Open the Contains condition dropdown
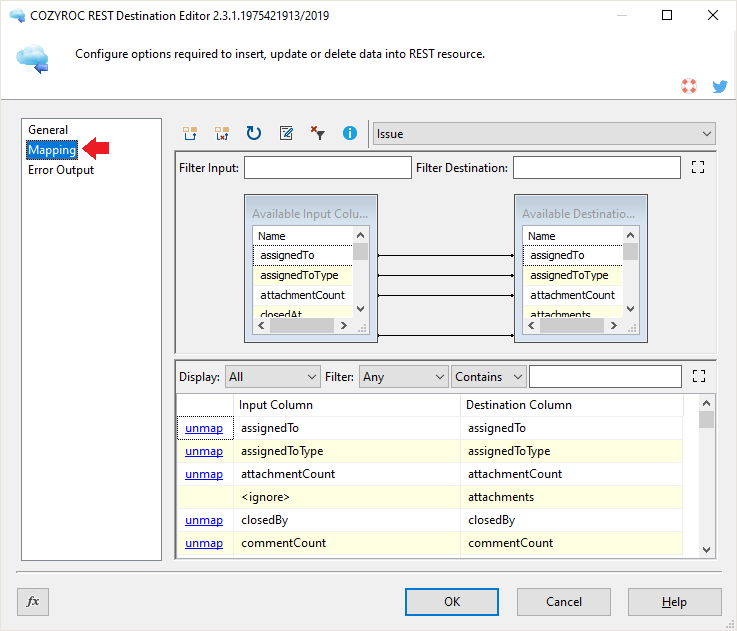Viewport: 737px width, 631px height. (x=488, y=377)
